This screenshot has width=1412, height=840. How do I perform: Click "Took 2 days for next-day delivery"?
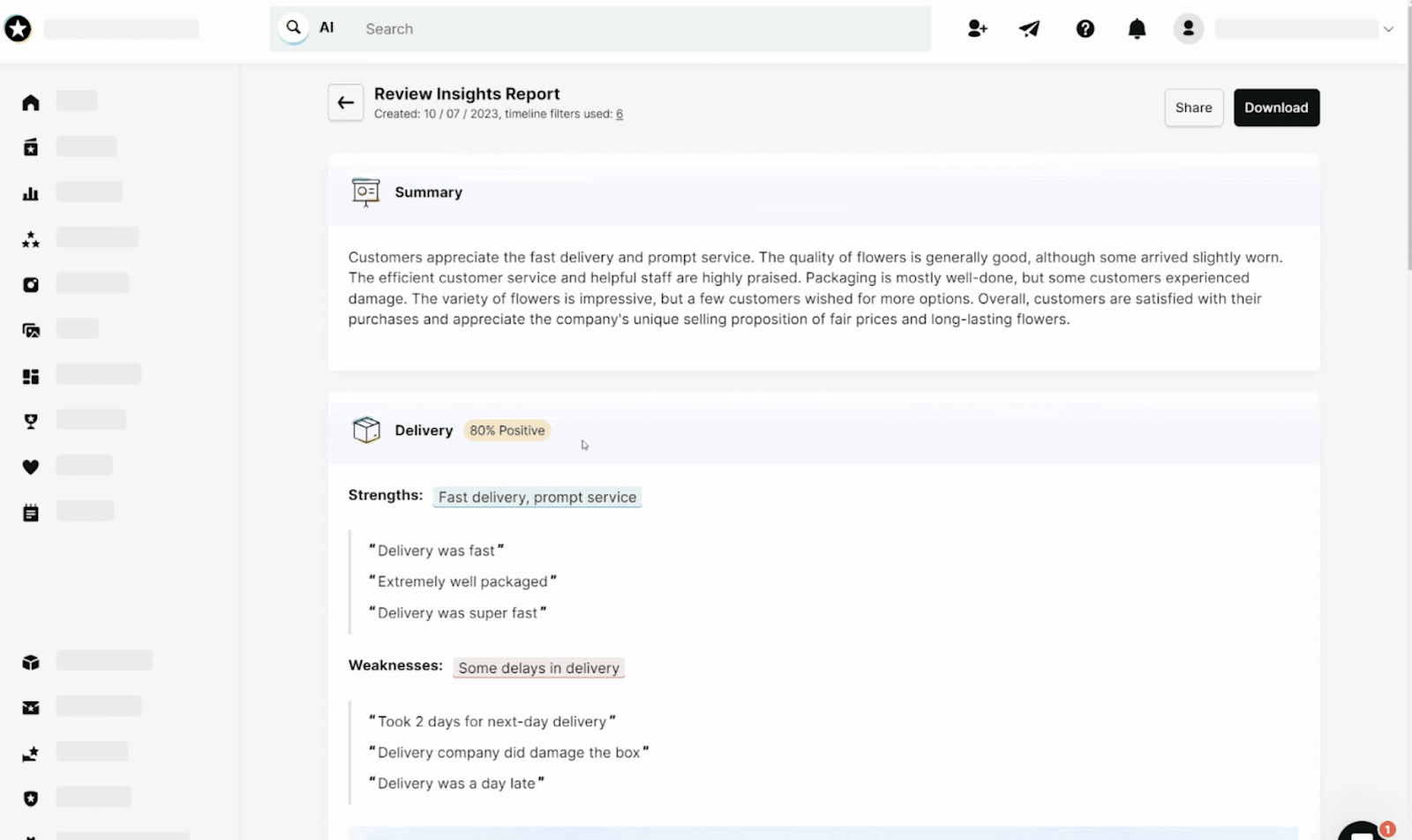[x=492, y=722]
